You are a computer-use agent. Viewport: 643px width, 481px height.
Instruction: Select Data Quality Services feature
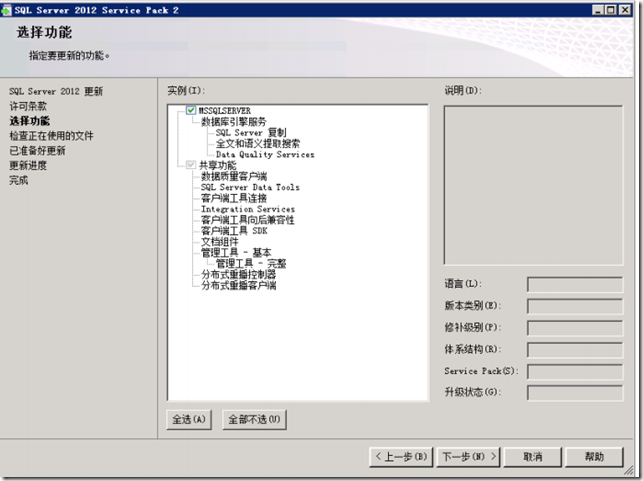tap(265, 155)
